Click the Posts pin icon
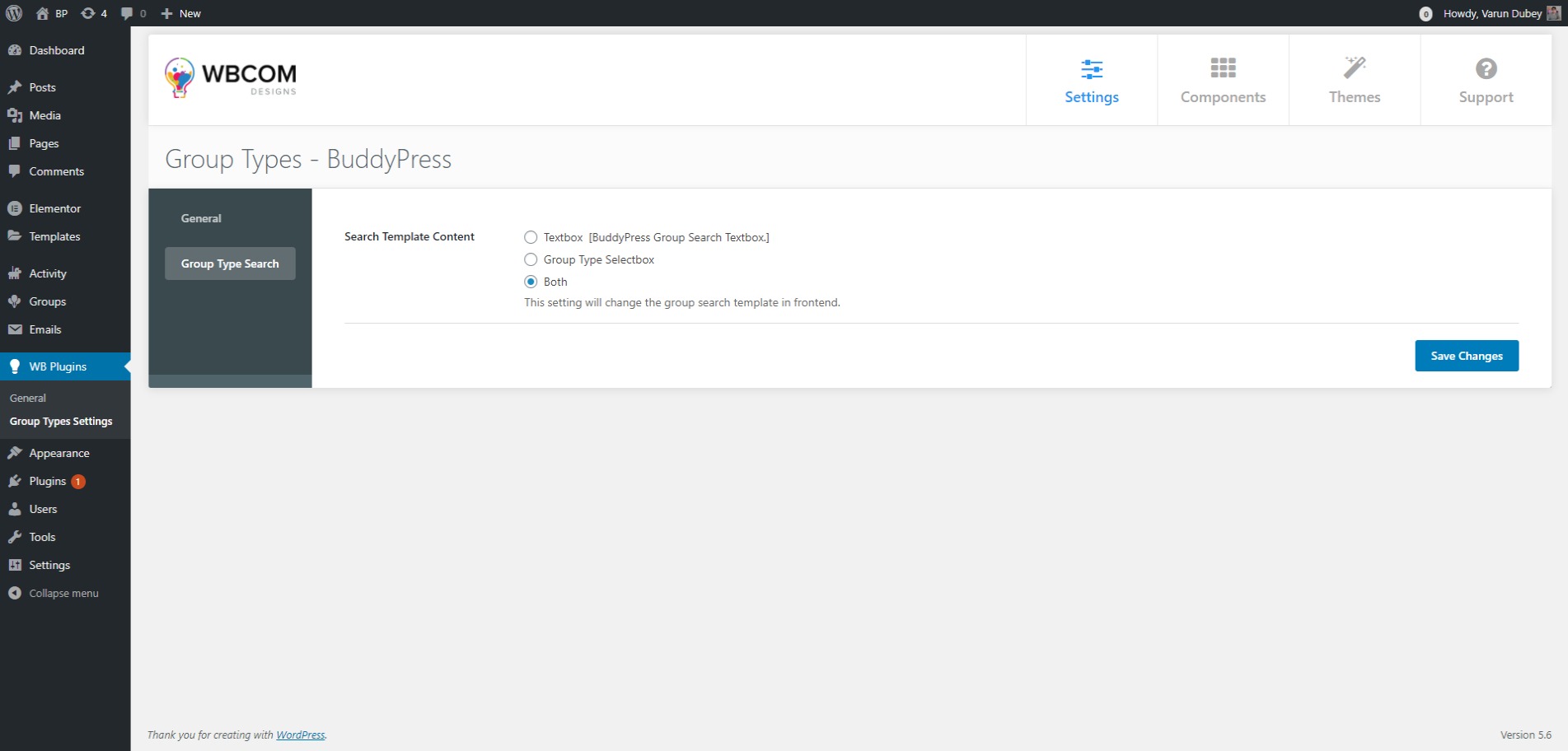1568x751 pixels. click(x=15, y=87)
